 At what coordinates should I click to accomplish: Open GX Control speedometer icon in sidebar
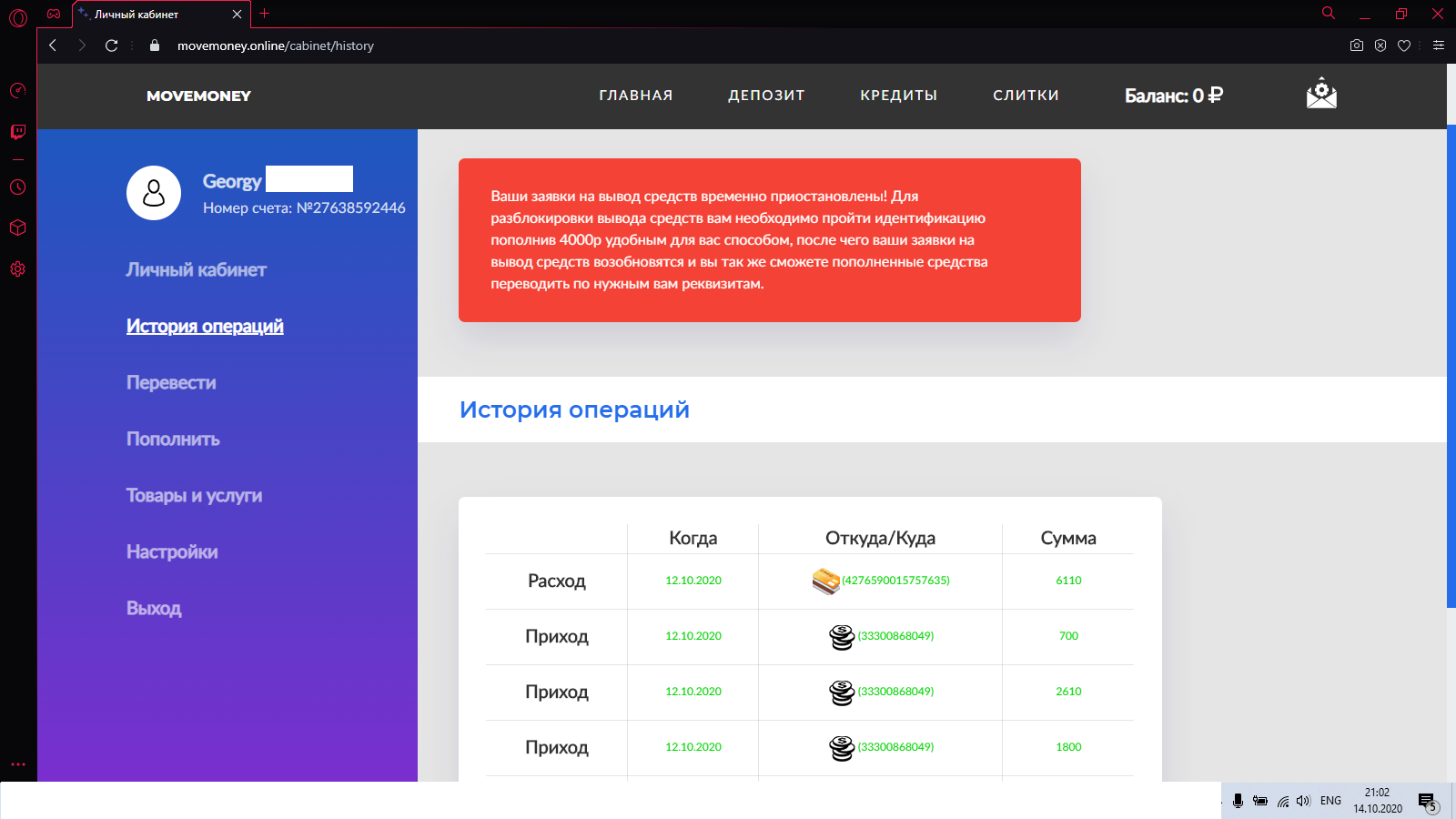coord(18,90)
